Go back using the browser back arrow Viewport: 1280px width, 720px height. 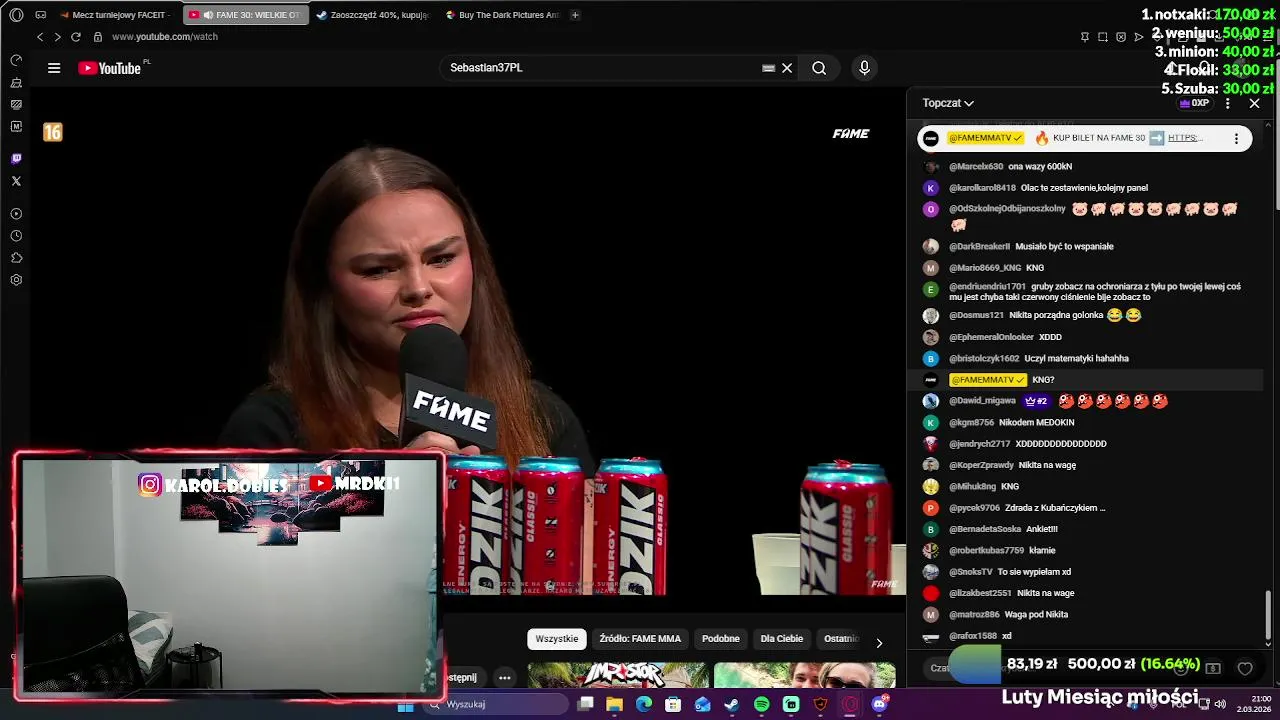click(x=40, y=37)
